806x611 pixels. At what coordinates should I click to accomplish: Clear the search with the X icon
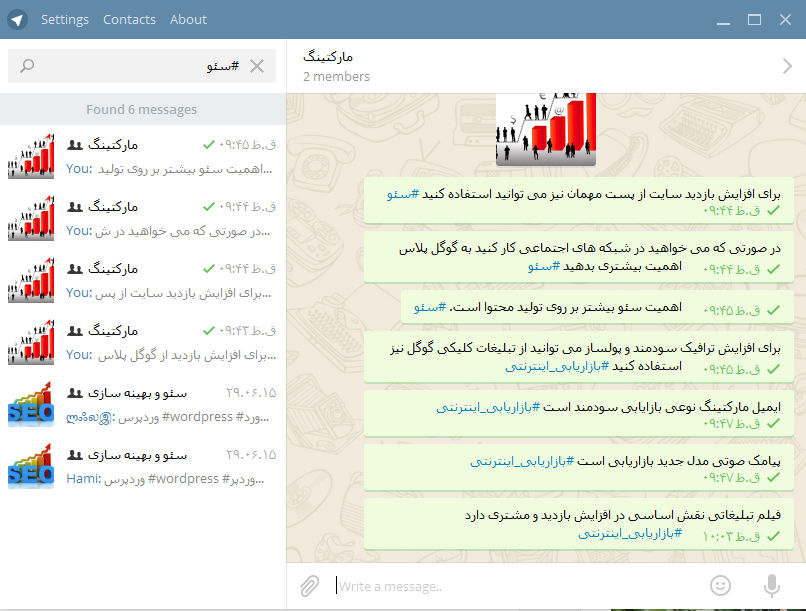point(257,66)
